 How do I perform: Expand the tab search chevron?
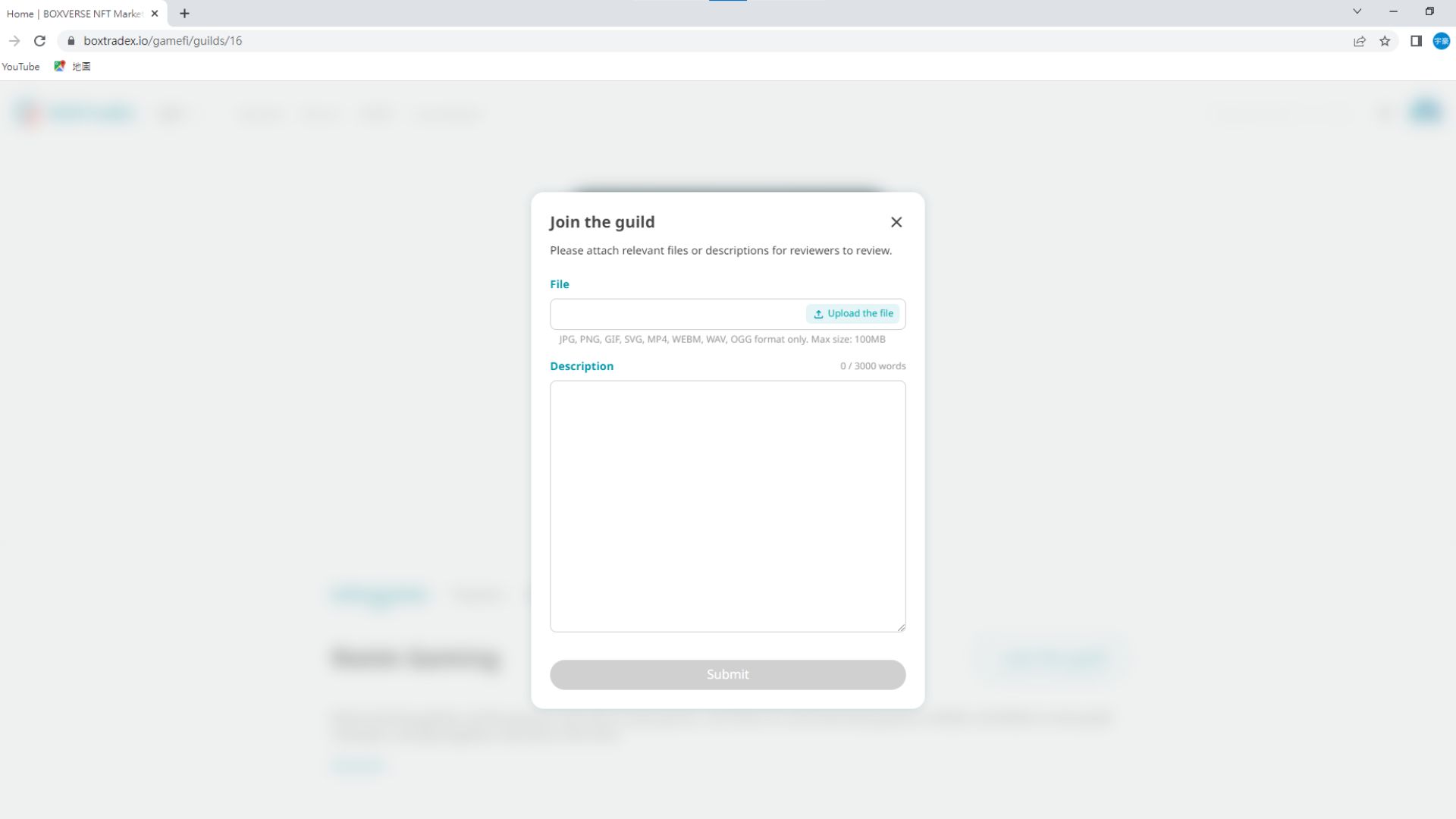1357,11
